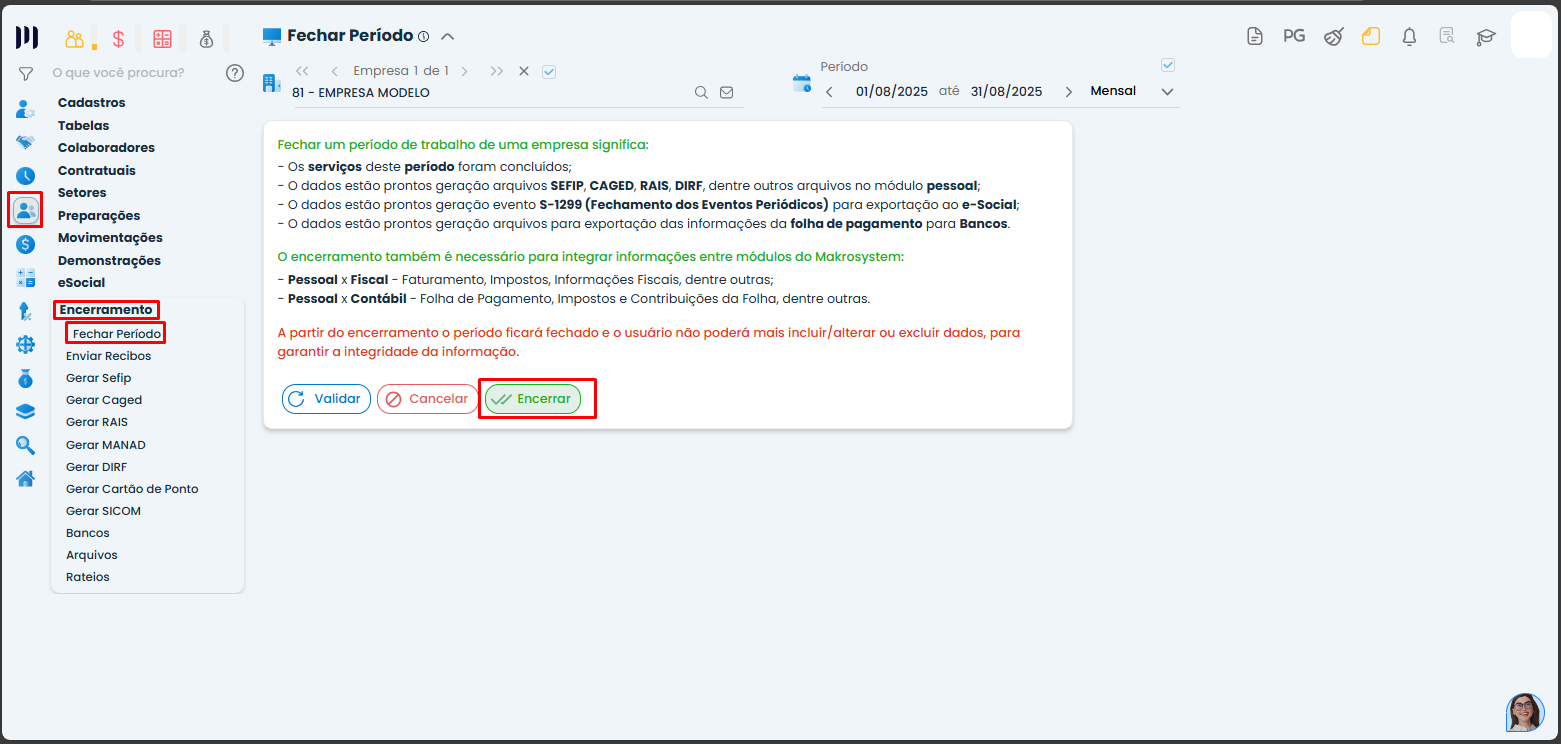Select the people (Pessoal) sidebar icon
The image size is (1561, 744).
(x=26, y=210)
